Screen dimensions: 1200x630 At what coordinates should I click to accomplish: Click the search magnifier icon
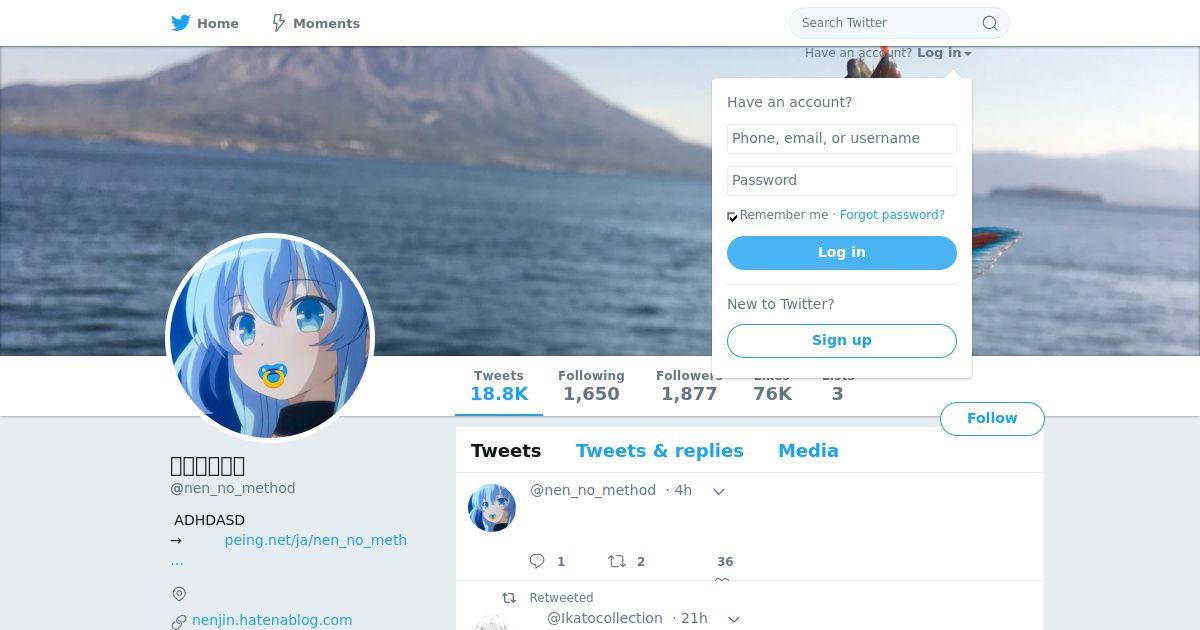[x=989, y=23]
